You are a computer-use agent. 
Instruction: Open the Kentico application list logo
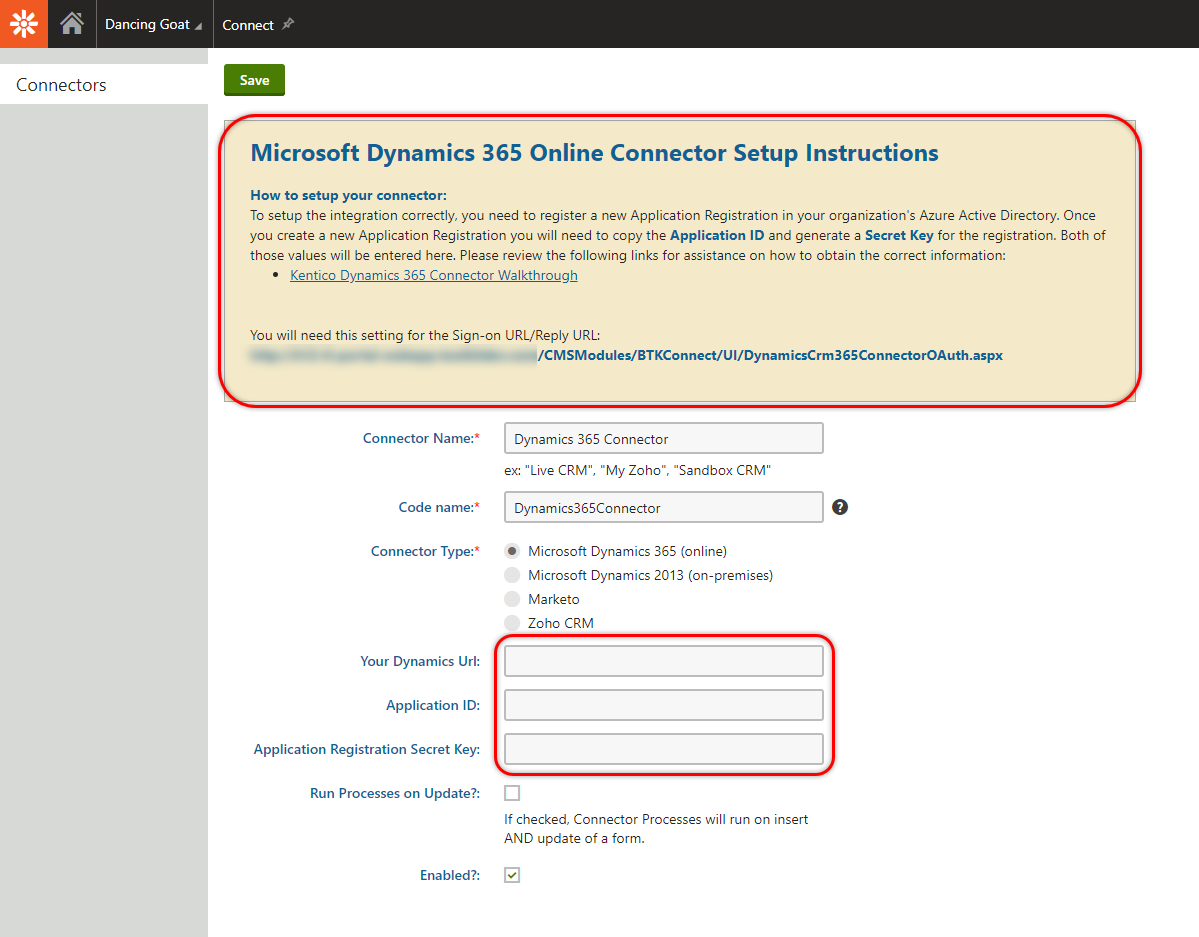click(x=24, y=24)
